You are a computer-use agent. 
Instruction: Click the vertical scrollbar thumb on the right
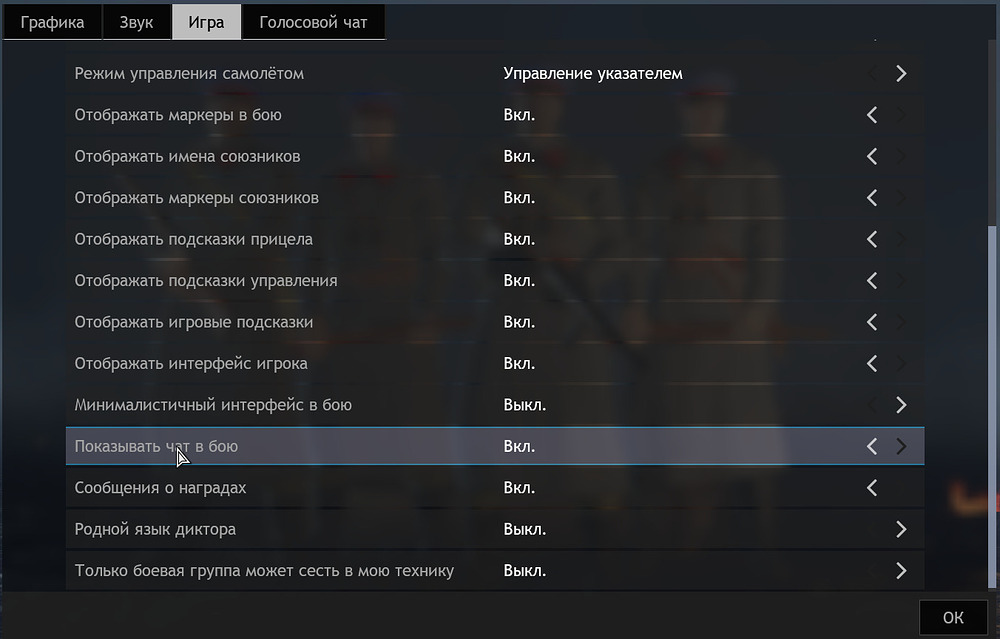click(992, 407)
